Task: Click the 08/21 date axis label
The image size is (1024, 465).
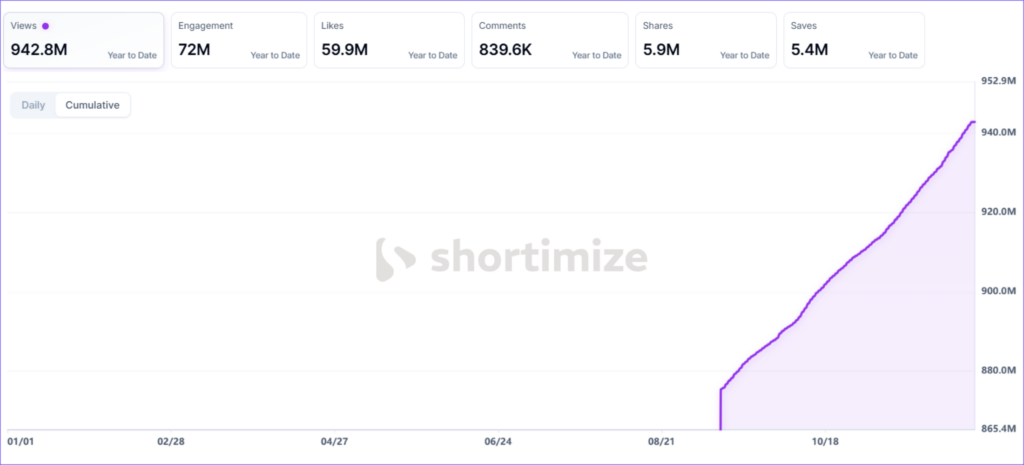Action: [x=661, y=441]
